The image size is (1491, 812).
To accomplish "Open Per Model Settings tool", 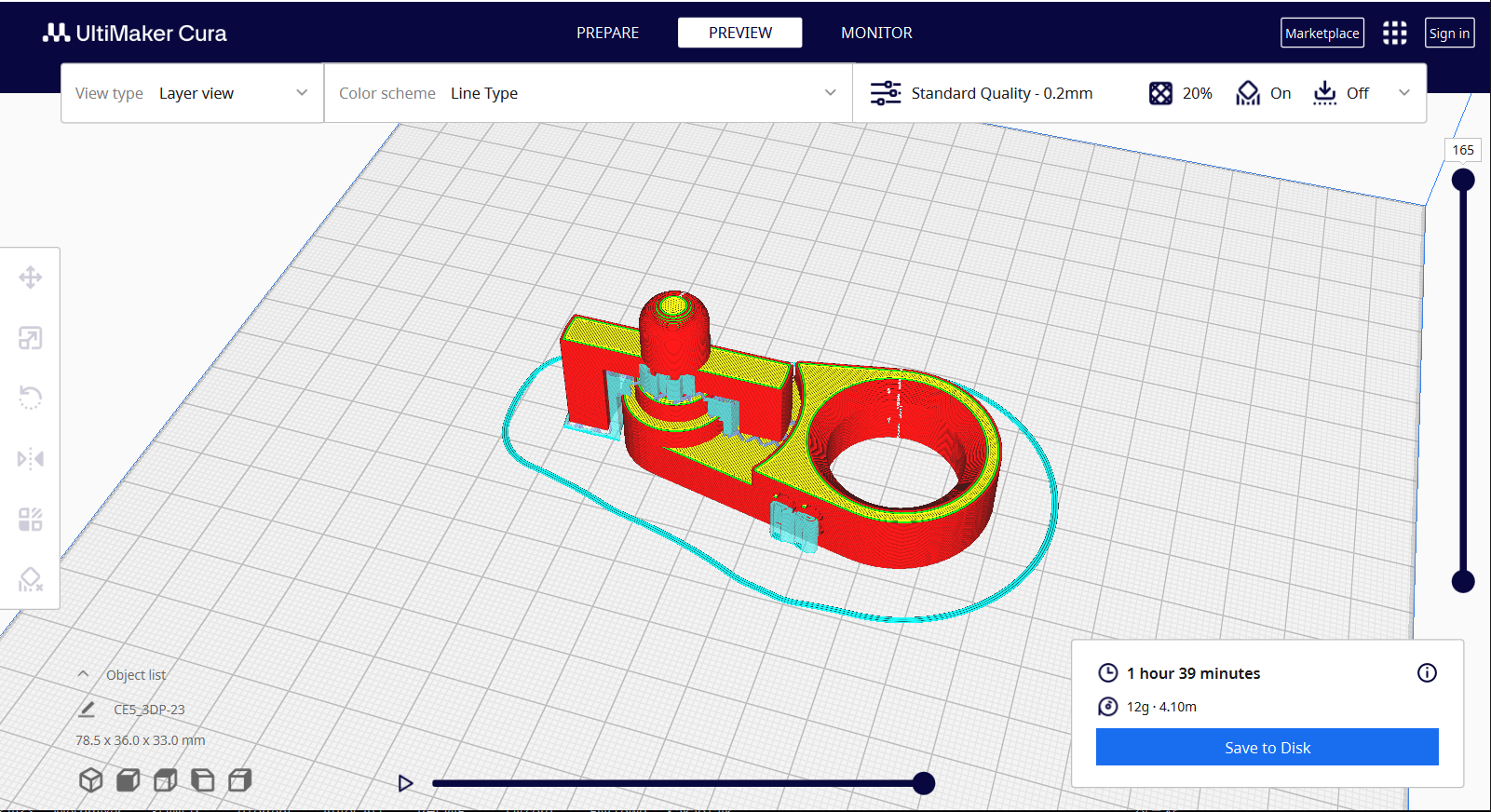I will pyautogui.click(x=30, y=519).
